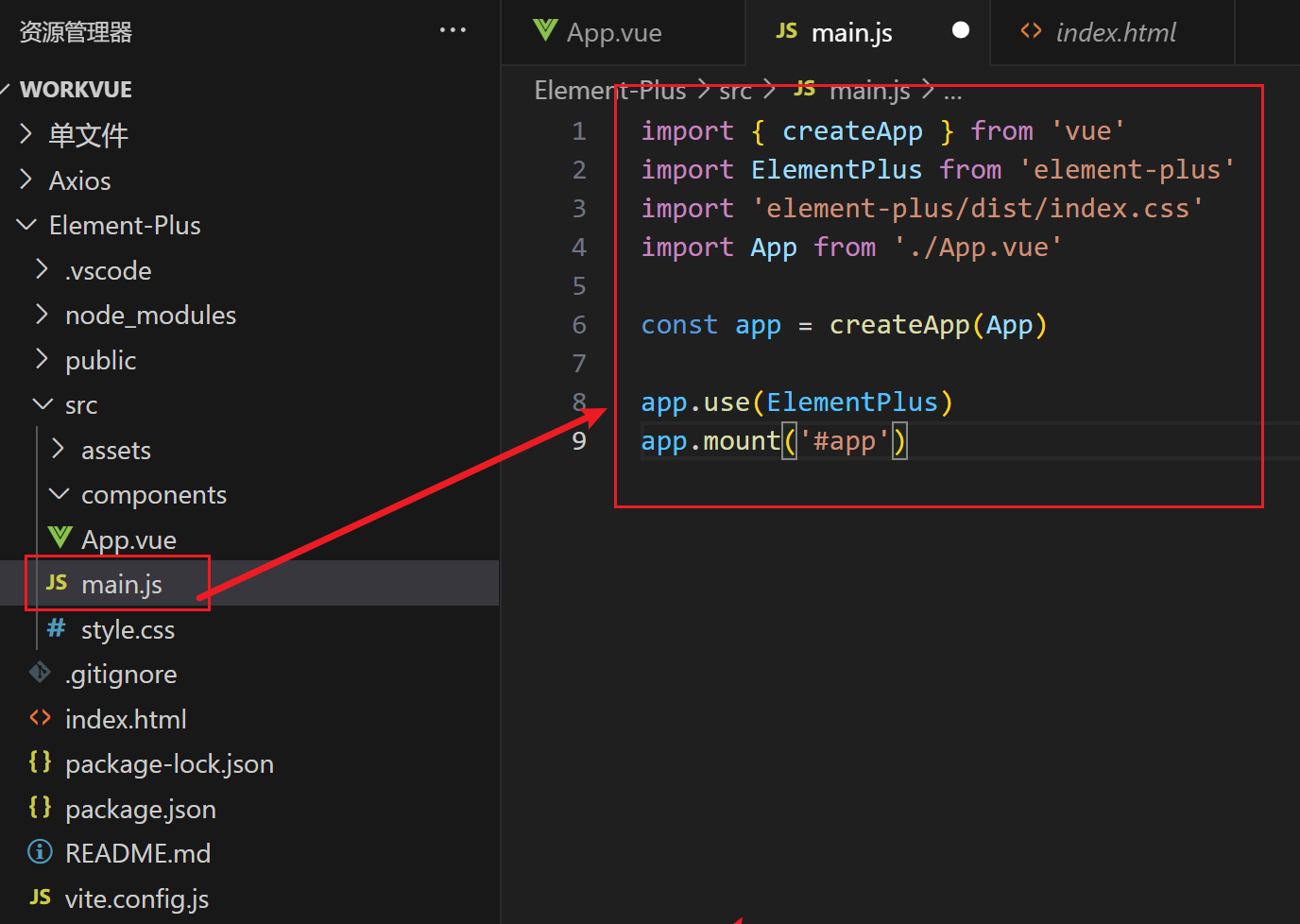
Task: Click the info icon next to README.md
Action: 40,852
